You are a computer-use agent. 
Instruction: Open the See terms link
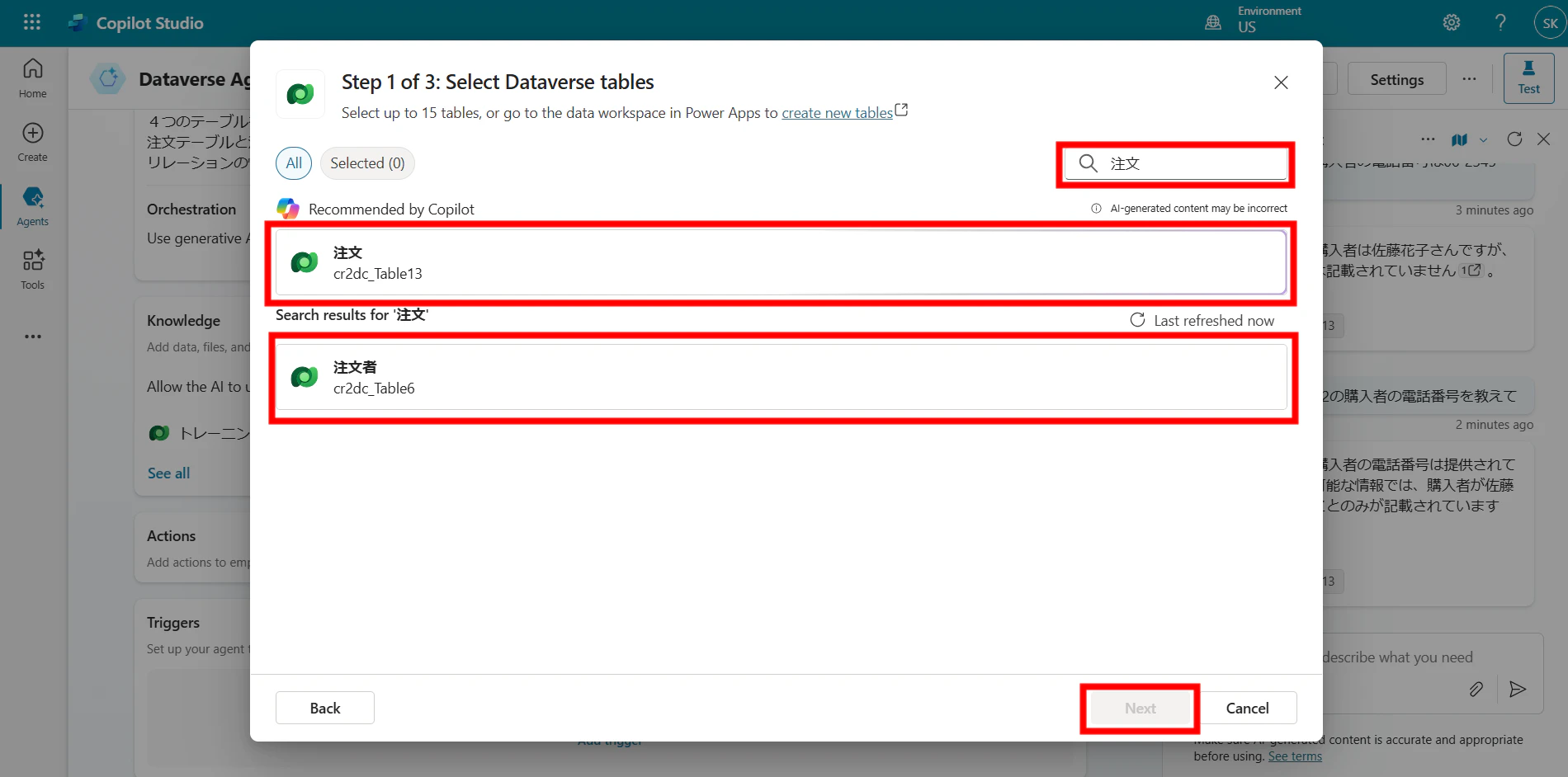click(1295, 756)
